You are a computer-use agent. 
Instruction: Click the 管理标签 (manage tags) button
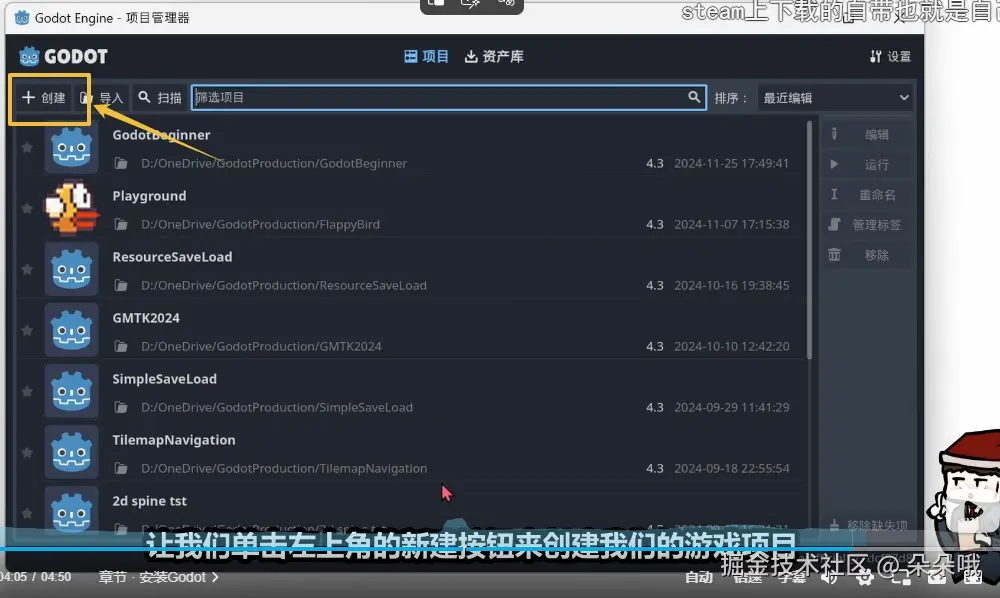(867, 225)
